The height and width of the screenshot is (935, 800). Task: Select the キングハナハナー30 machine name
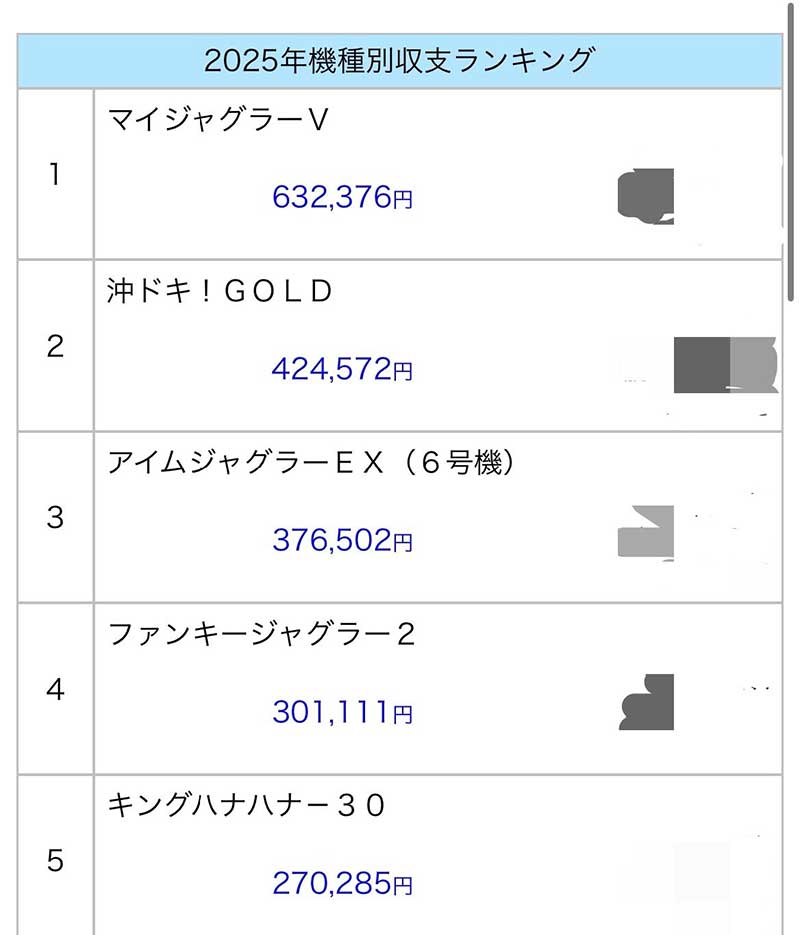(246, 805)
